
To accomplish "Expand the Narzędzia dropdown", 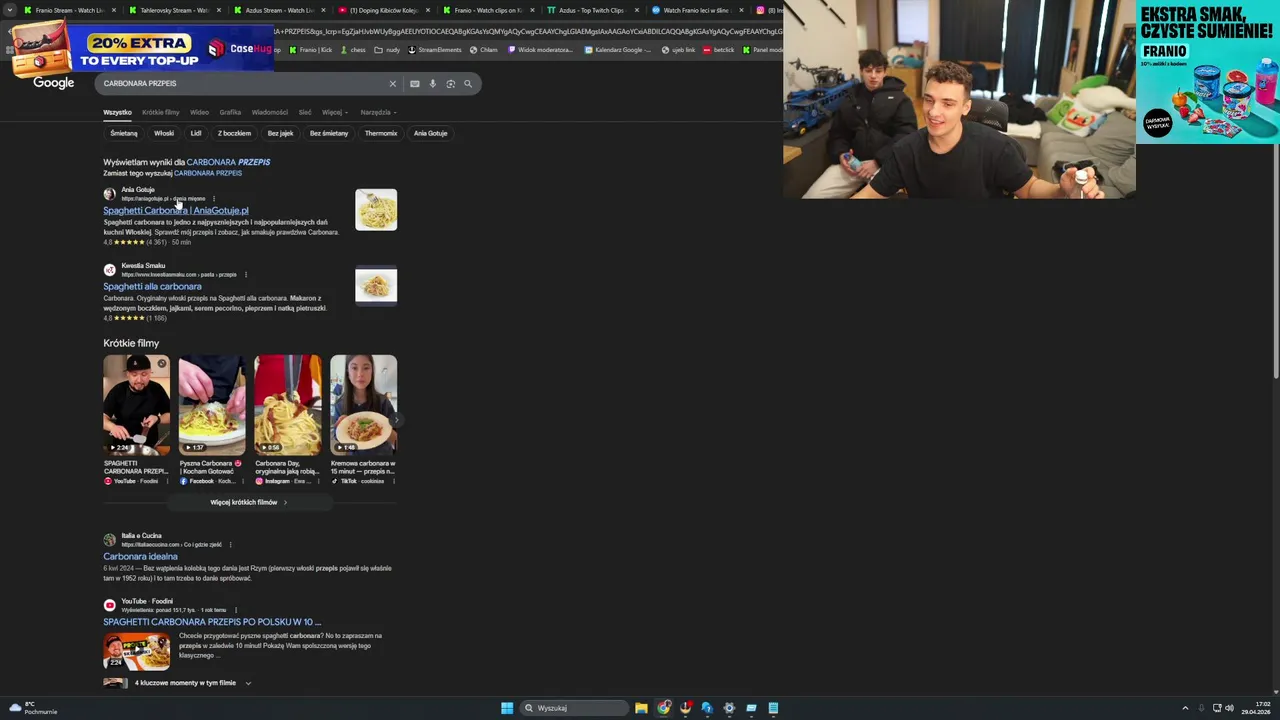I will 379,112.
